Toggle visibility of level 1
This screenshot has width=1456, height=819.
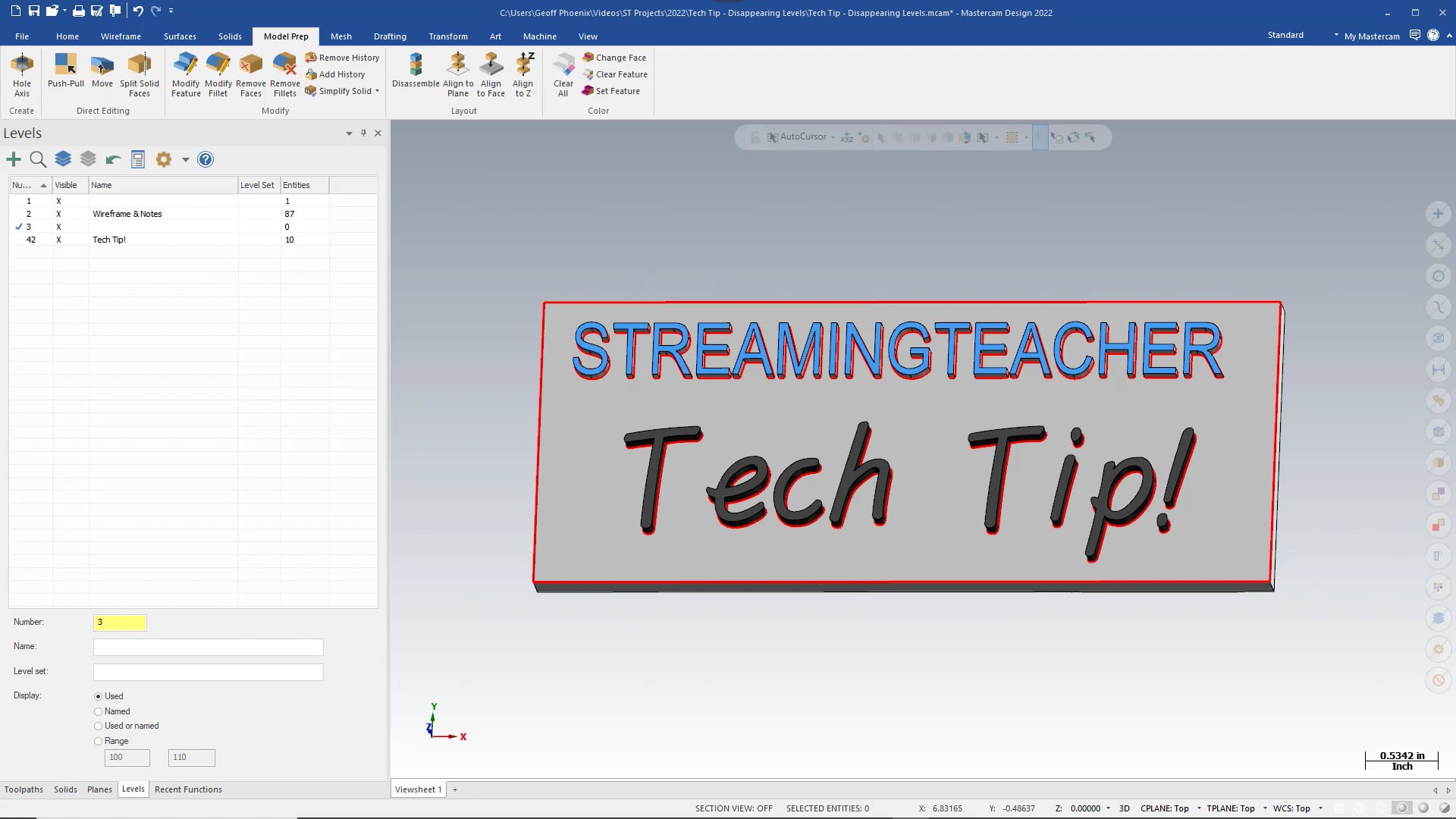[x=58, y=201]
